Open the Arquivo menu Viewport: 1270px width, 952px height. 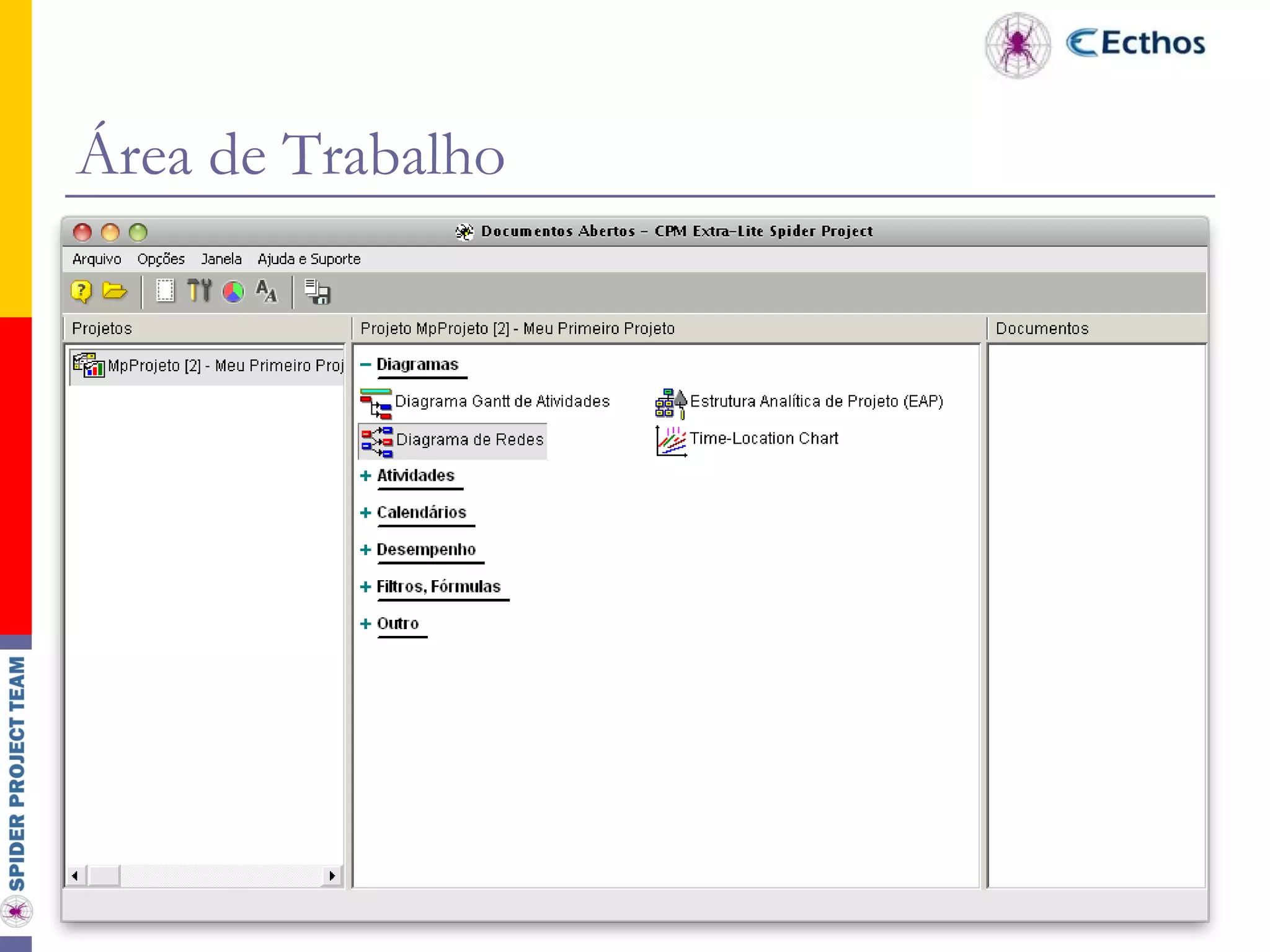pos(97,259)
